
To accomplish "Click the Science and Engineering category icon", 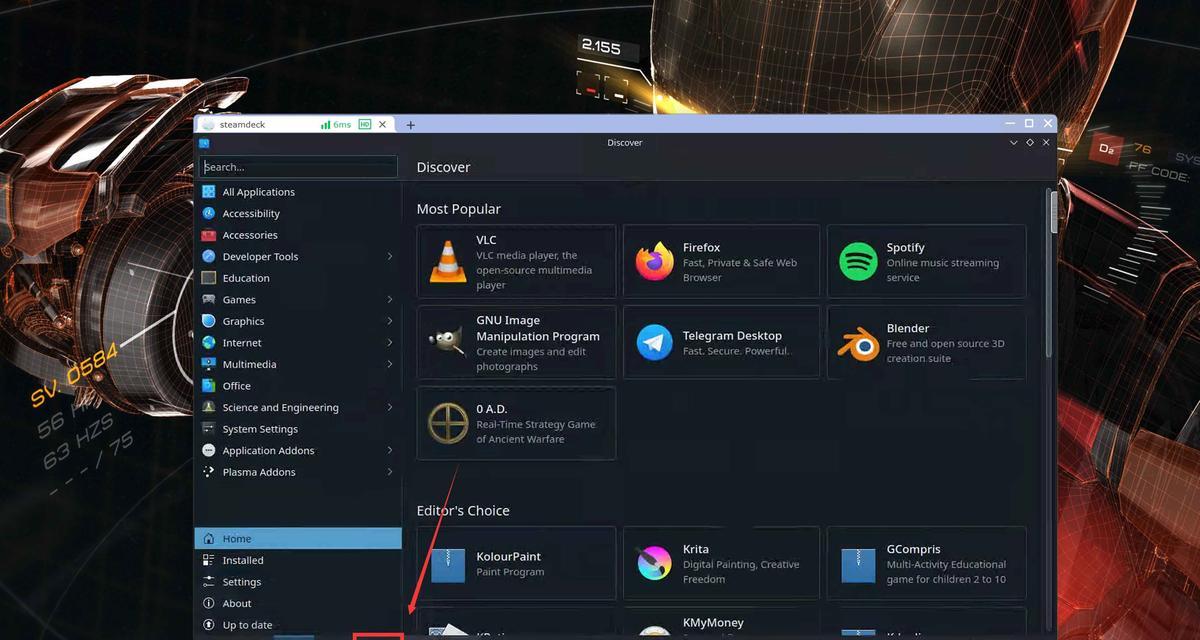I will tap(208, 407).
